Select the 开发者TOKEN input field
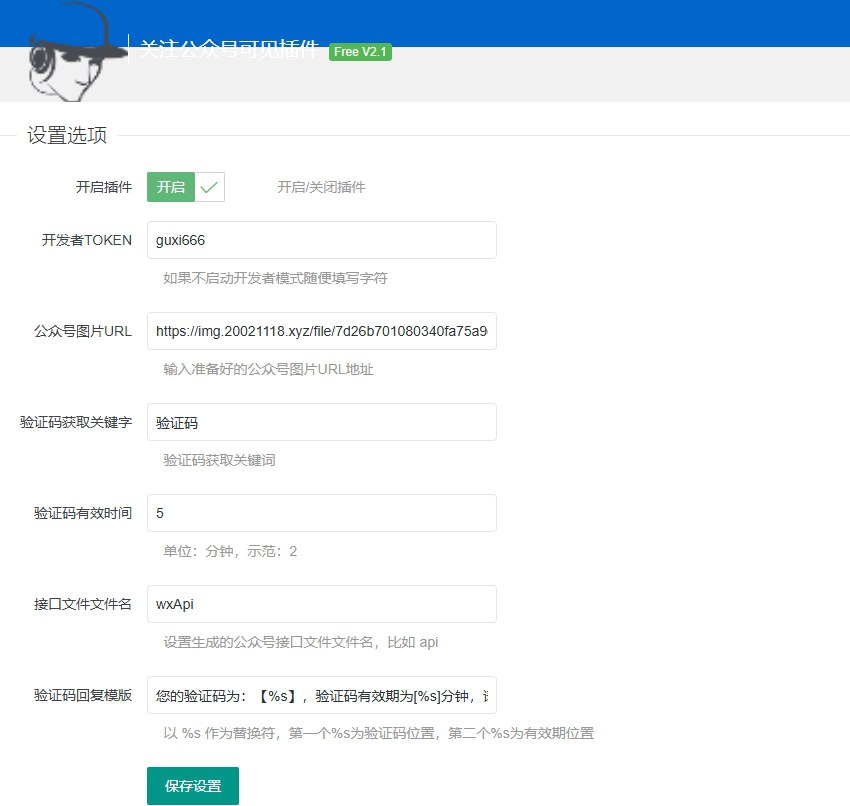 320,240
